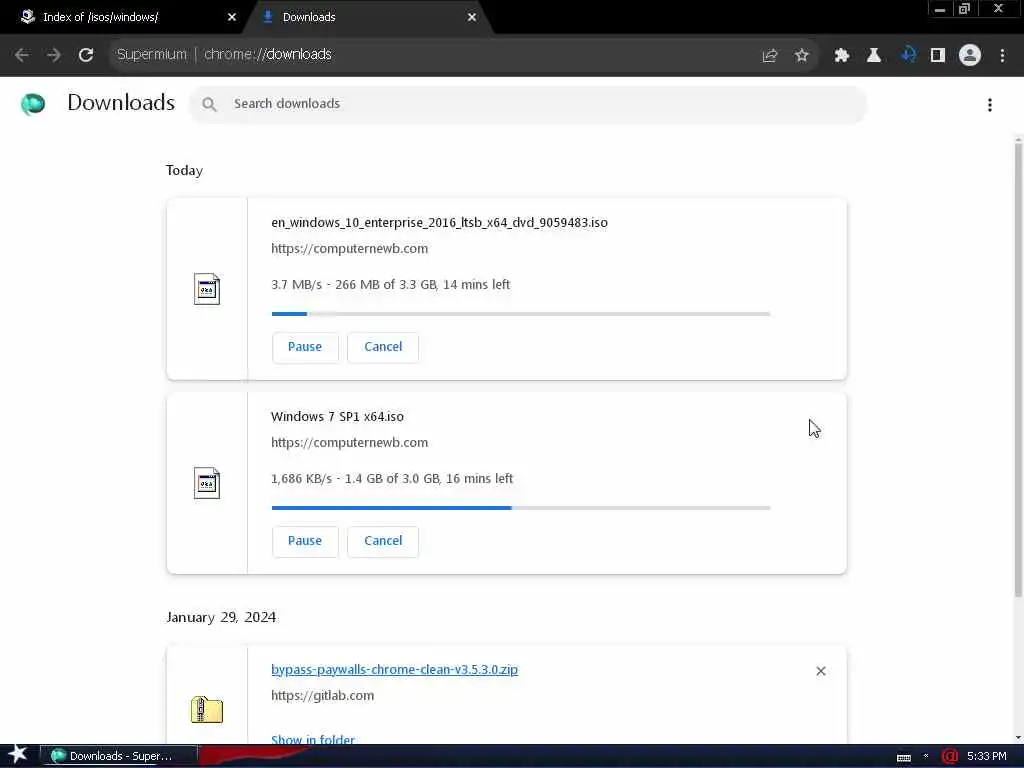This screenshot has width=1024, height=768.
Task: Click the red @ icon in the tray
Action: [x=950, y=756]
